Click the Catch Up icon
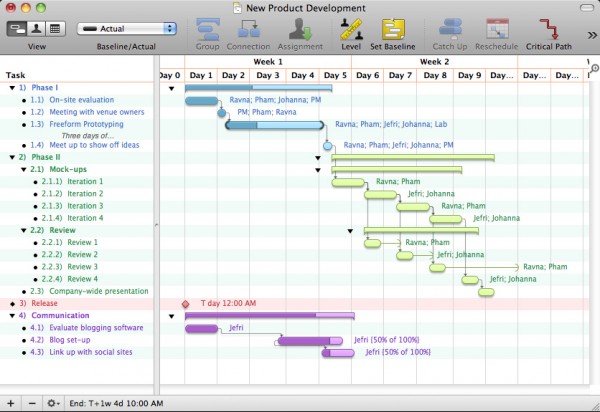Viewport: 600px width, 412px height. pos(450,29)
